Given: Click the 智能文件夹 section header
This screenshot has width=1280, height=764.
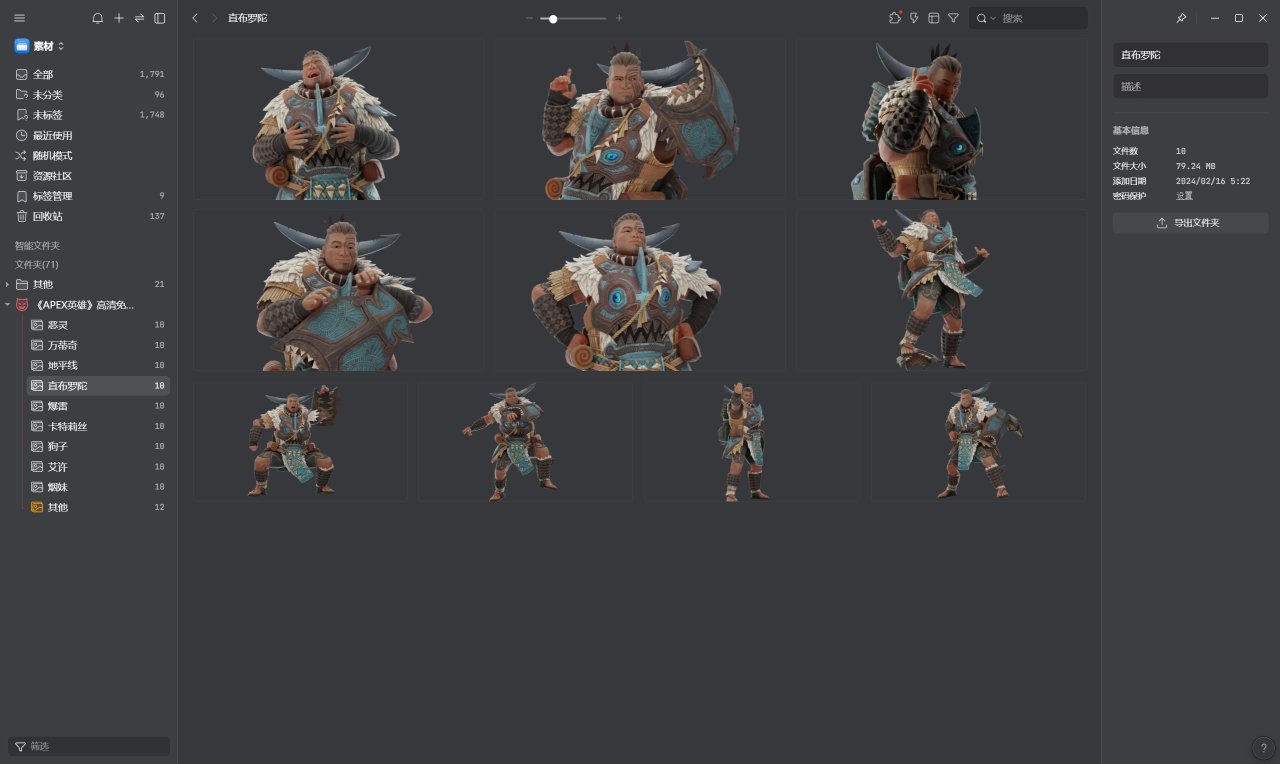Looking at the screenshot, I should (37, 245).
